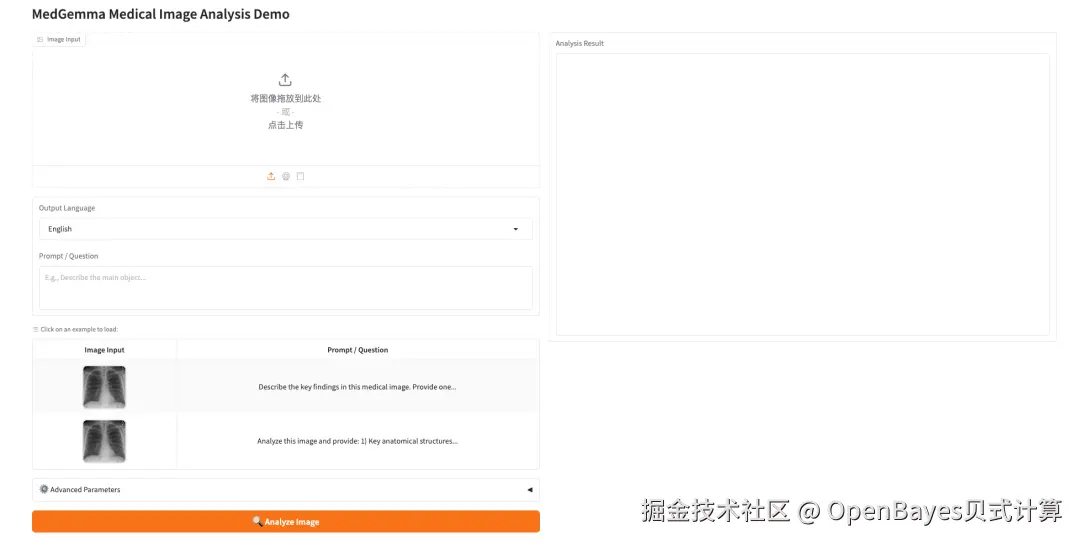Click the upload arrow icon in drop area
1080x543 pixels.
pos(285,80)
